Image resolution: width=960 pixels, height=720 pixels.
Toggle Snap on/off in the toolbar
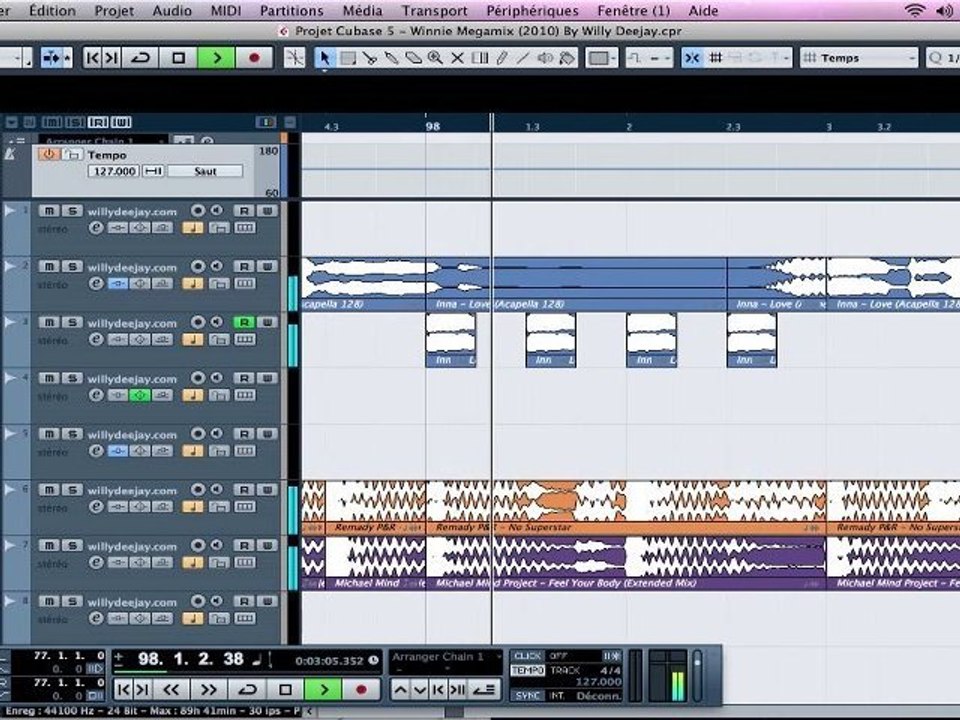click(x=692, y=58)
